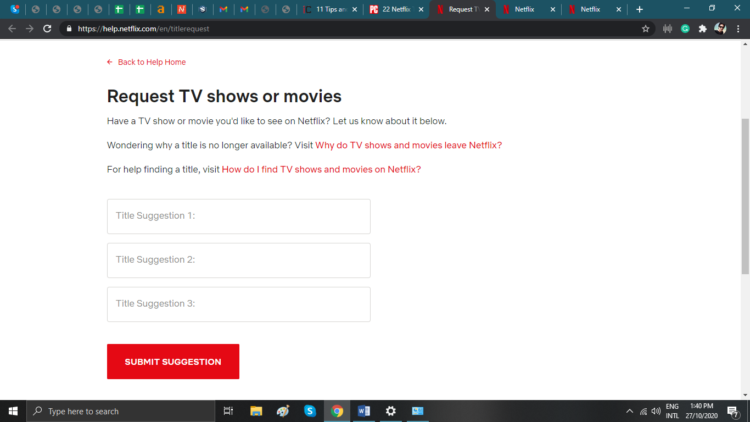This screenshot has height=422, width=750.
Task: Open the Grammarly extension
Action: (x=685, y=29)
